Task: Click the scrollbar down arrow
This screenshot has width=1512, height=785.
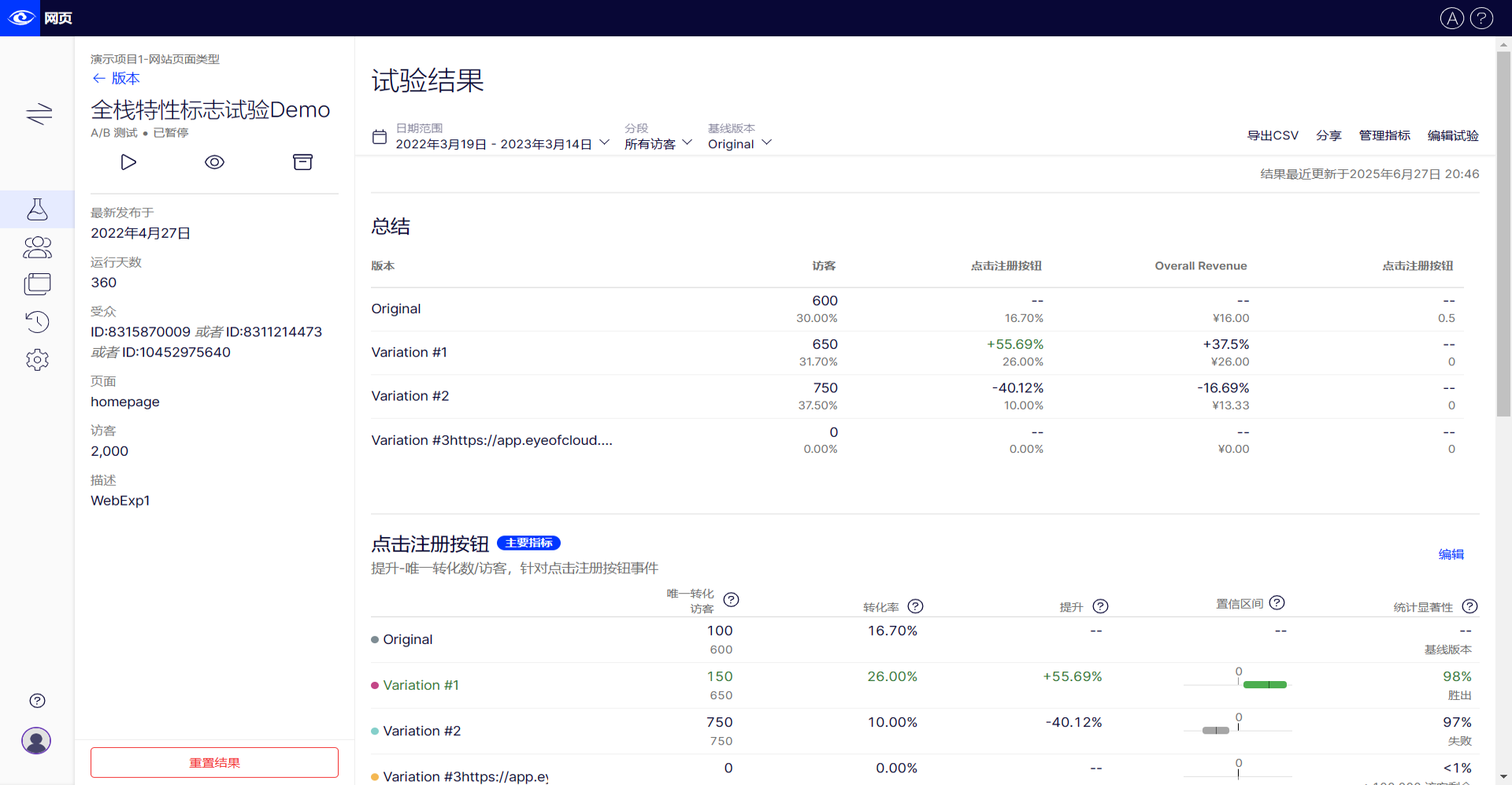Action: (1503, 778)
